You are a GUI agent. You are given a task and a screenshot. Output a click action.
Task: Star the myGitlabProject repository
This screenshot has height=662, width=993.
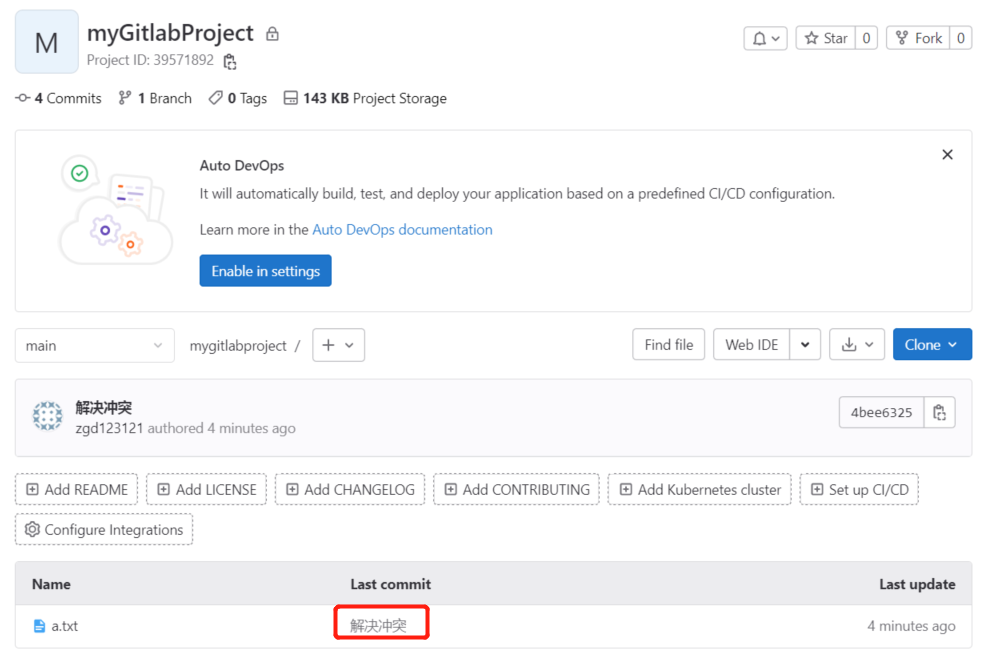pos(826,39)
